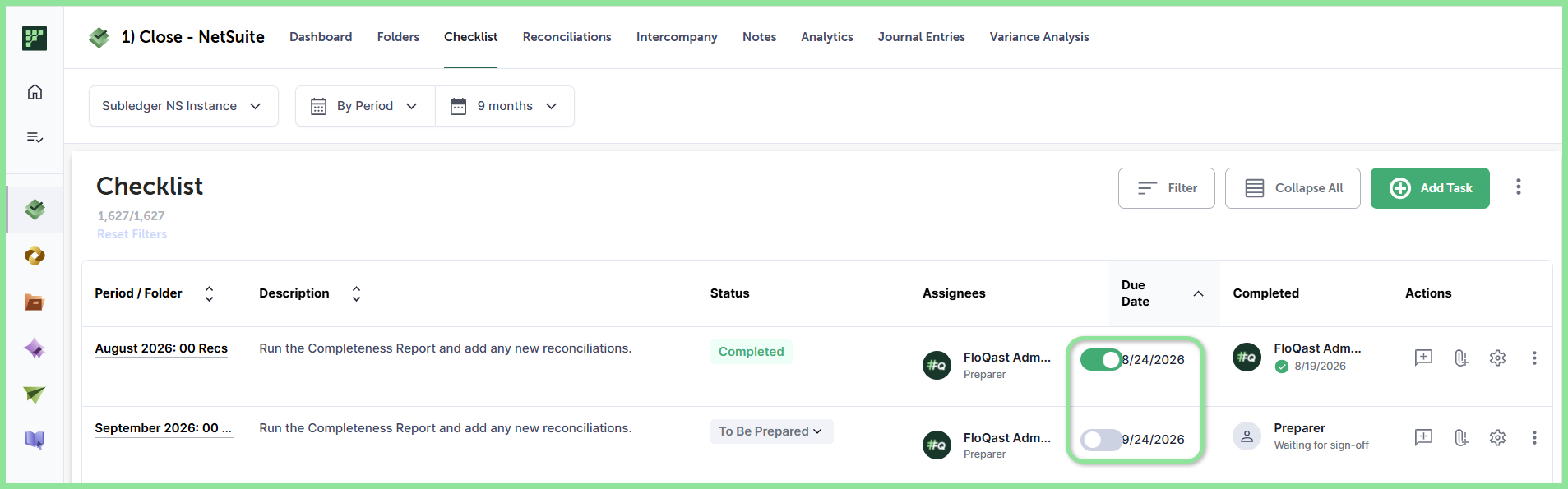This screenshot has height=489, width=1568.
Task: Attach a file to August 2026 row
Action: point(1460,358)
